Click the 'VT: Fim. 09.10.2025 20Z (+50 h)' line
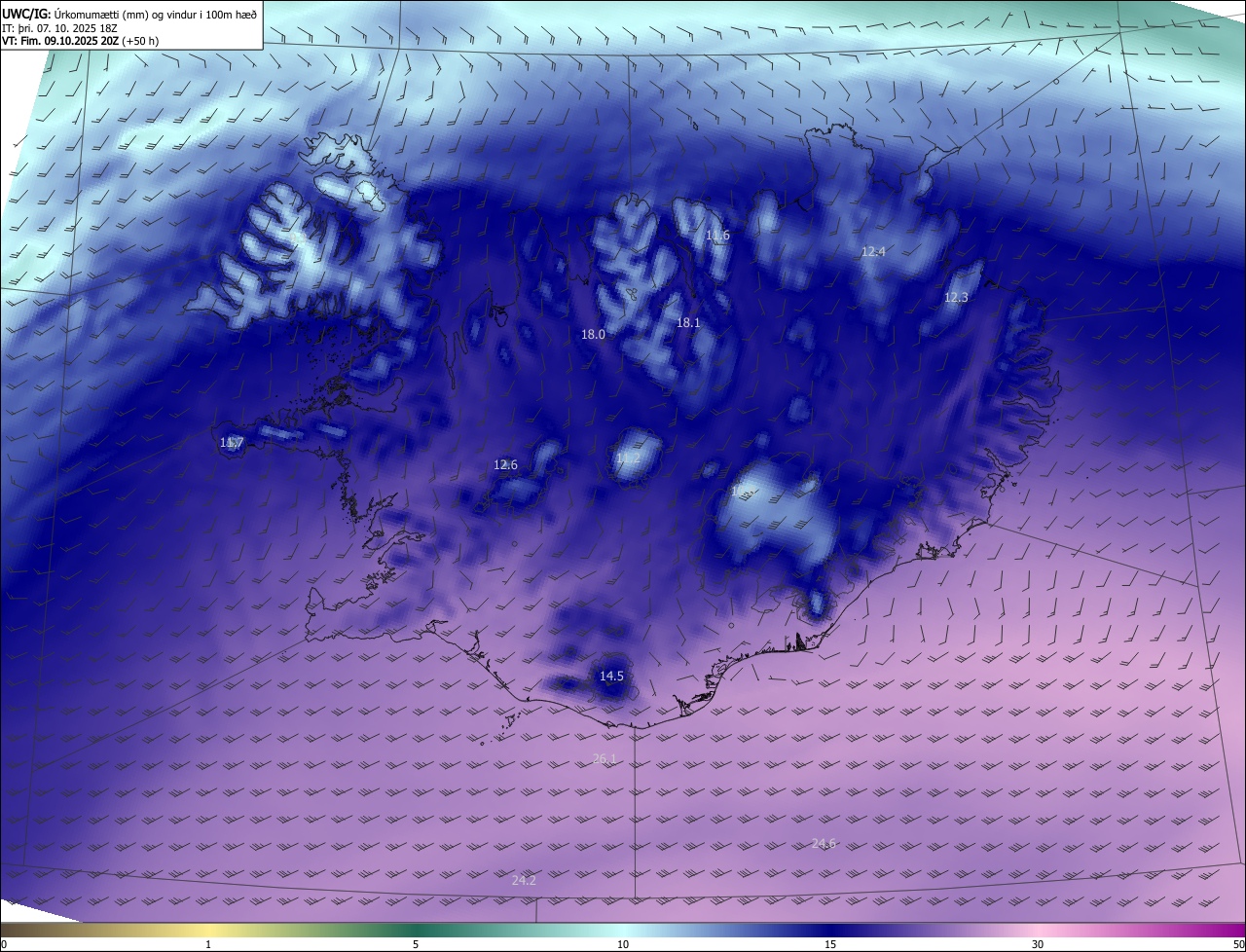Screen dimensions: 1246x952 (81, 42)
